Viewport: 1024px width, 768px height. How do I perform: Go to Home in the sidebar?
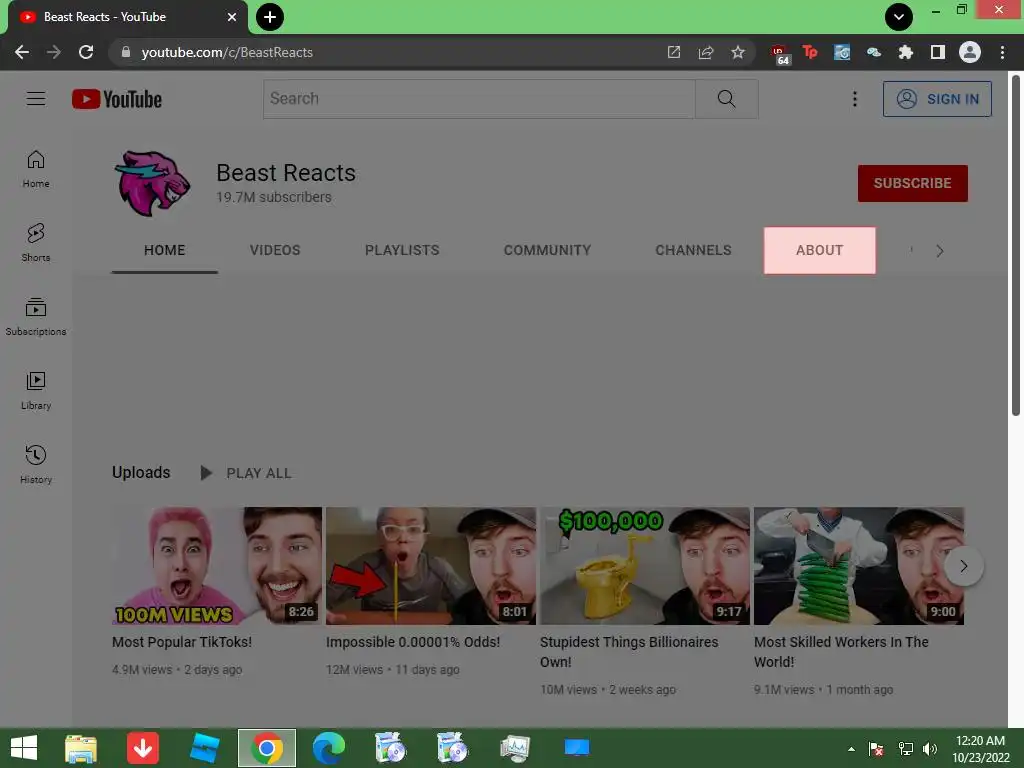coord(36,168)
